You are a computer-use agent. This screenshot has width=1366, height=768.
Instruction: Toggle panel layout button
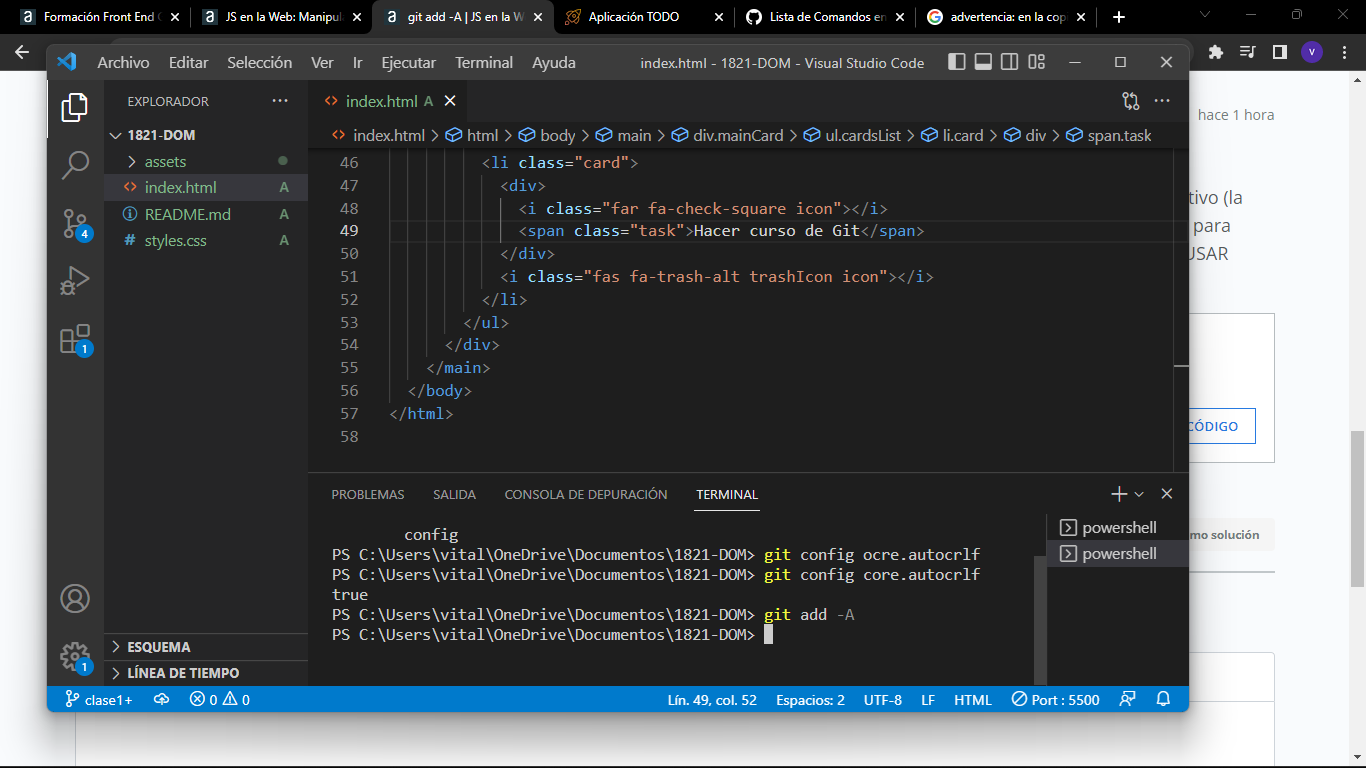click(983, 62)
